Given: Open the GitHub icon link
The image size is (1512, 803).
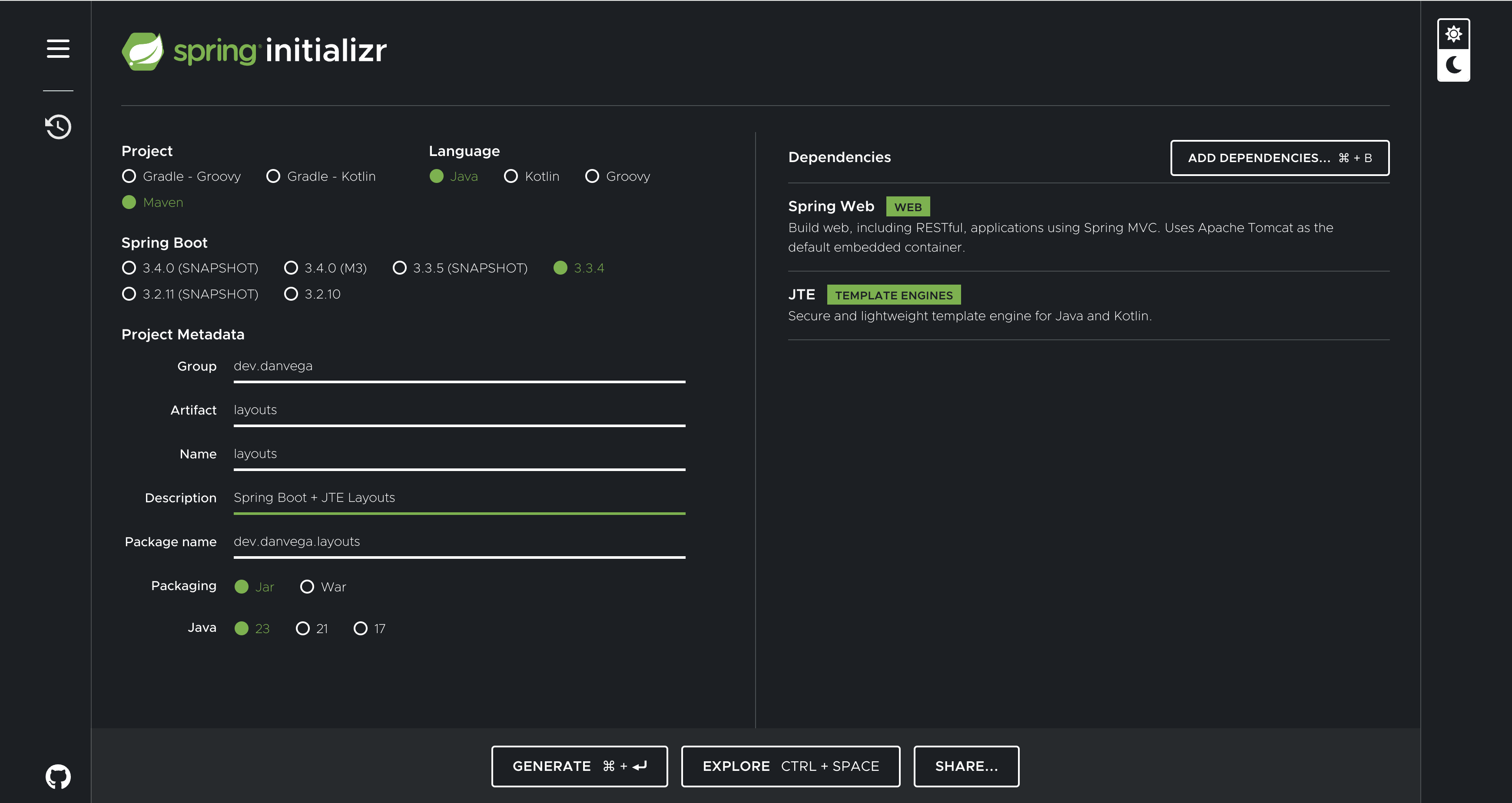Looking at the screenshot, I should click(x=58, y=776).
